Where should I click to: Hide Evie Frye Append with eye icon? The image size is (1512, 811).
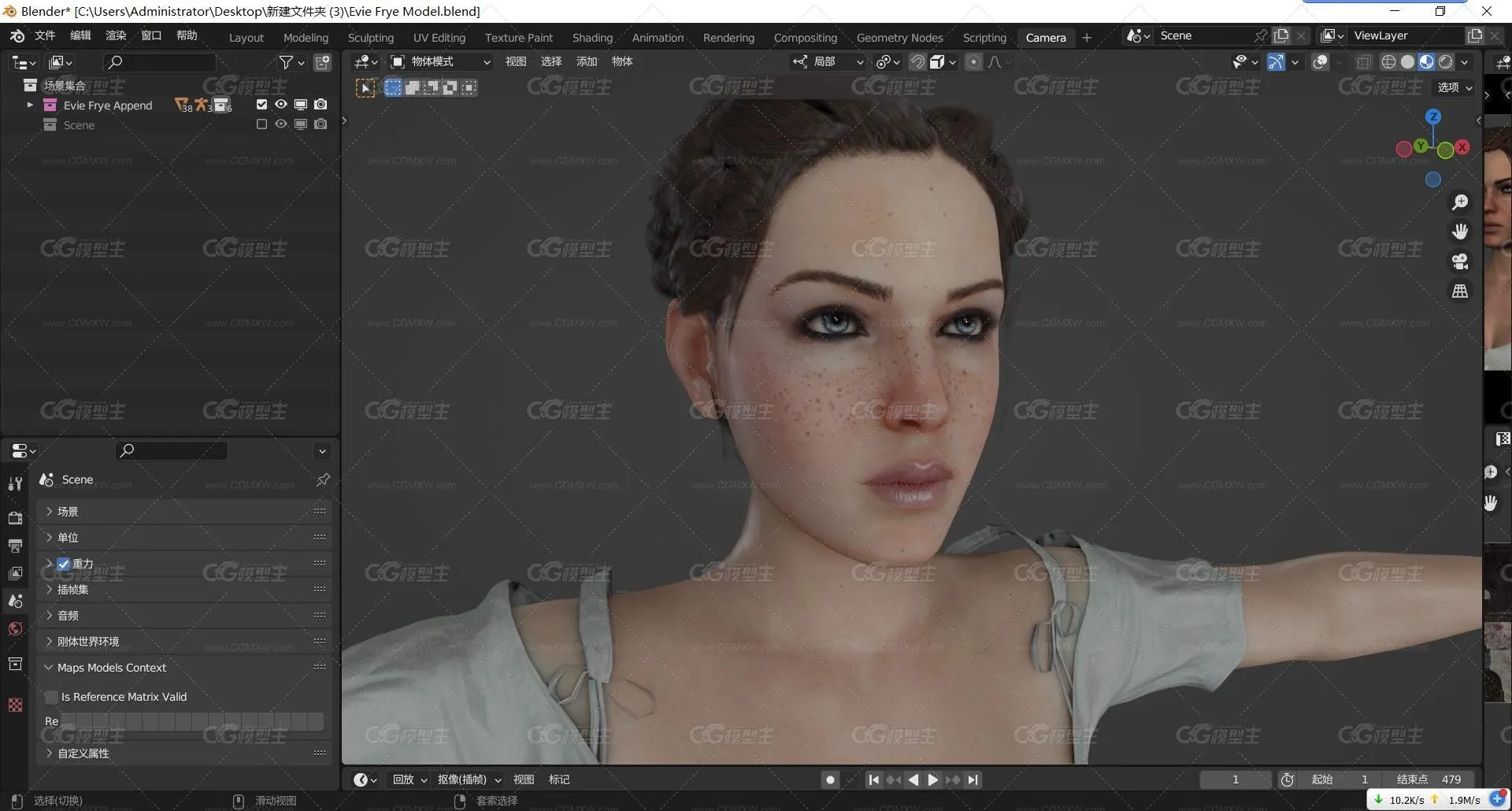(281, 104)
